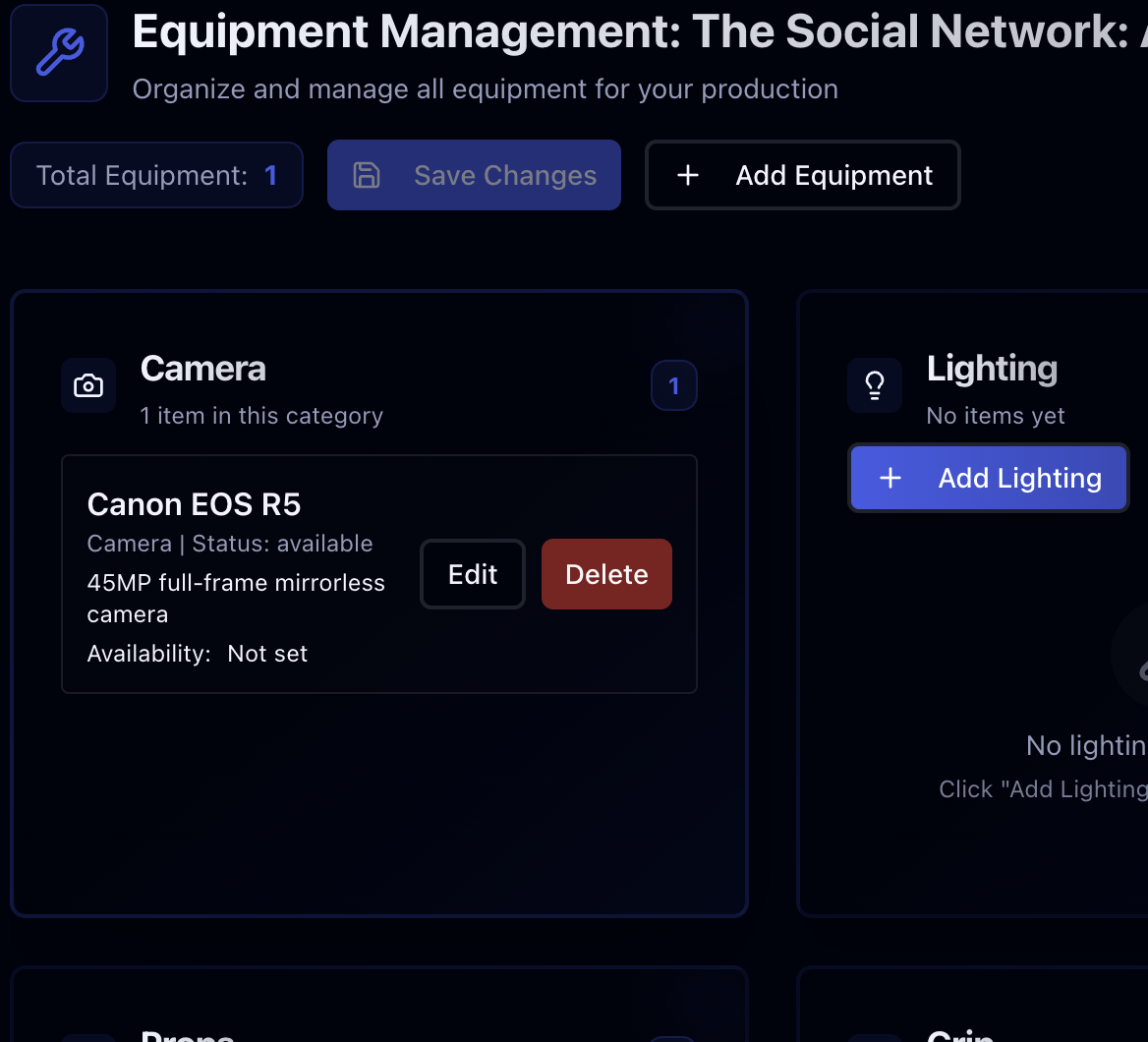Viewport: 1148px width, 1042px height.
Task: Click the Lighting category heading
Action: 992,368
